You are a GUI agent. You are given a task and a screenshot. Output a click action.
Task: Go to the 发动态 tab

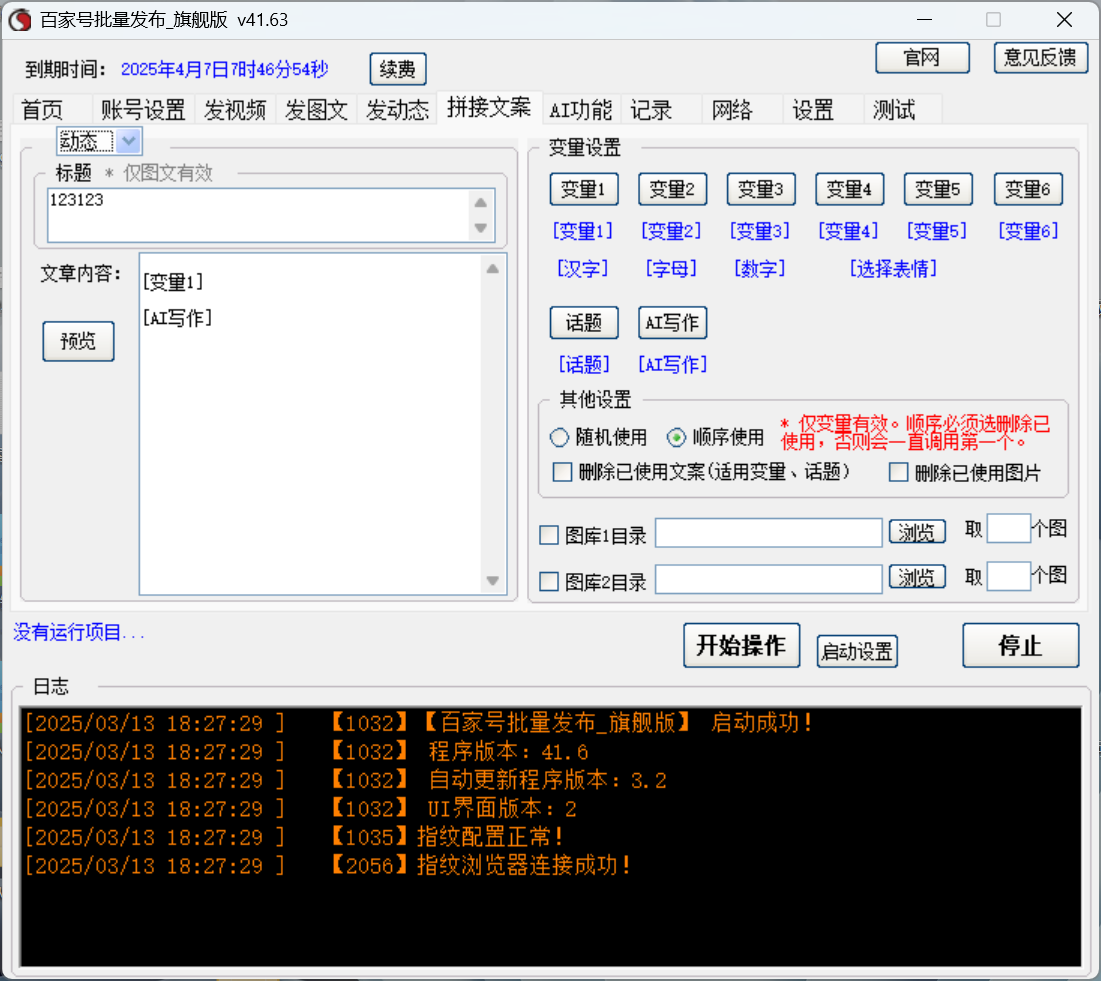(x=397, y=110)
